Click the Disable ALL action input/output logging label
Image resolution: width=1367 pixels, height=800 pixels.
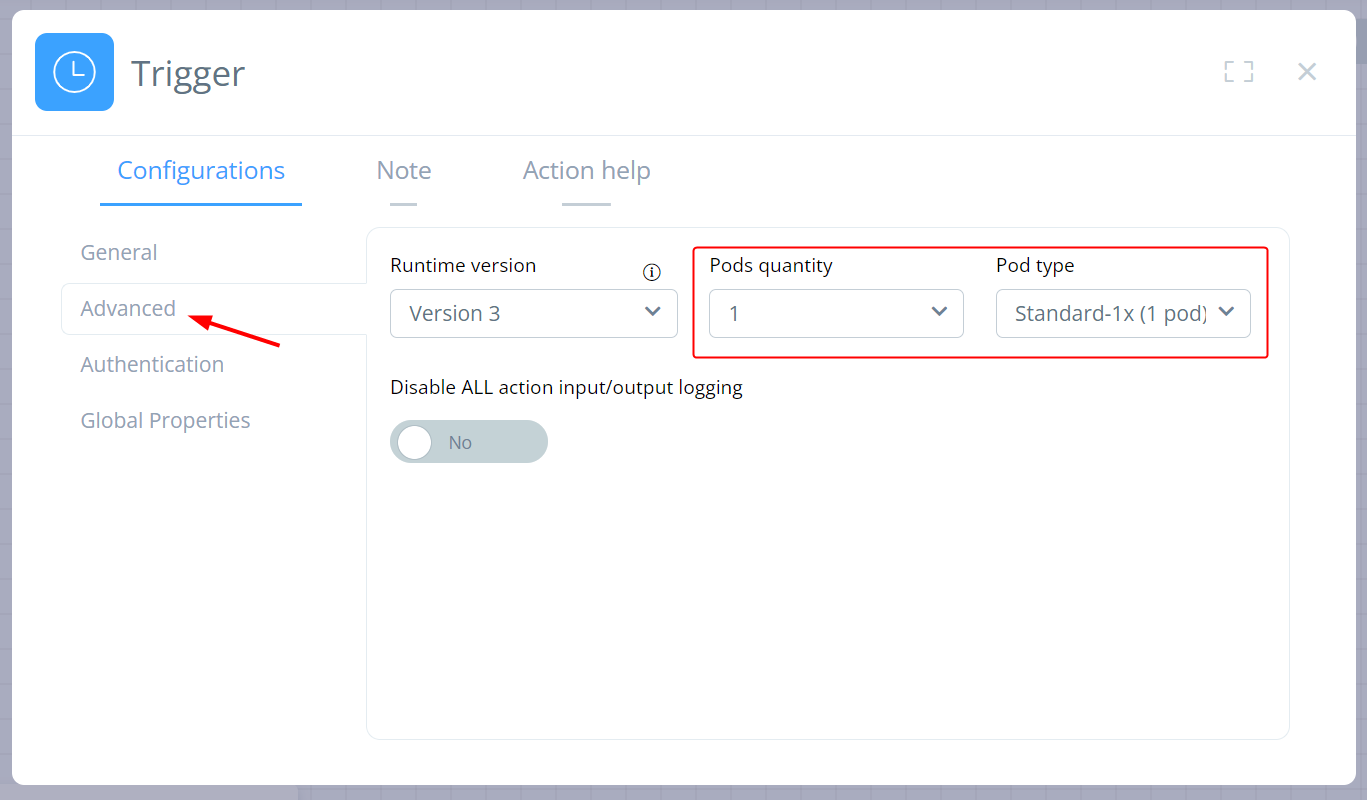(566, 388)
